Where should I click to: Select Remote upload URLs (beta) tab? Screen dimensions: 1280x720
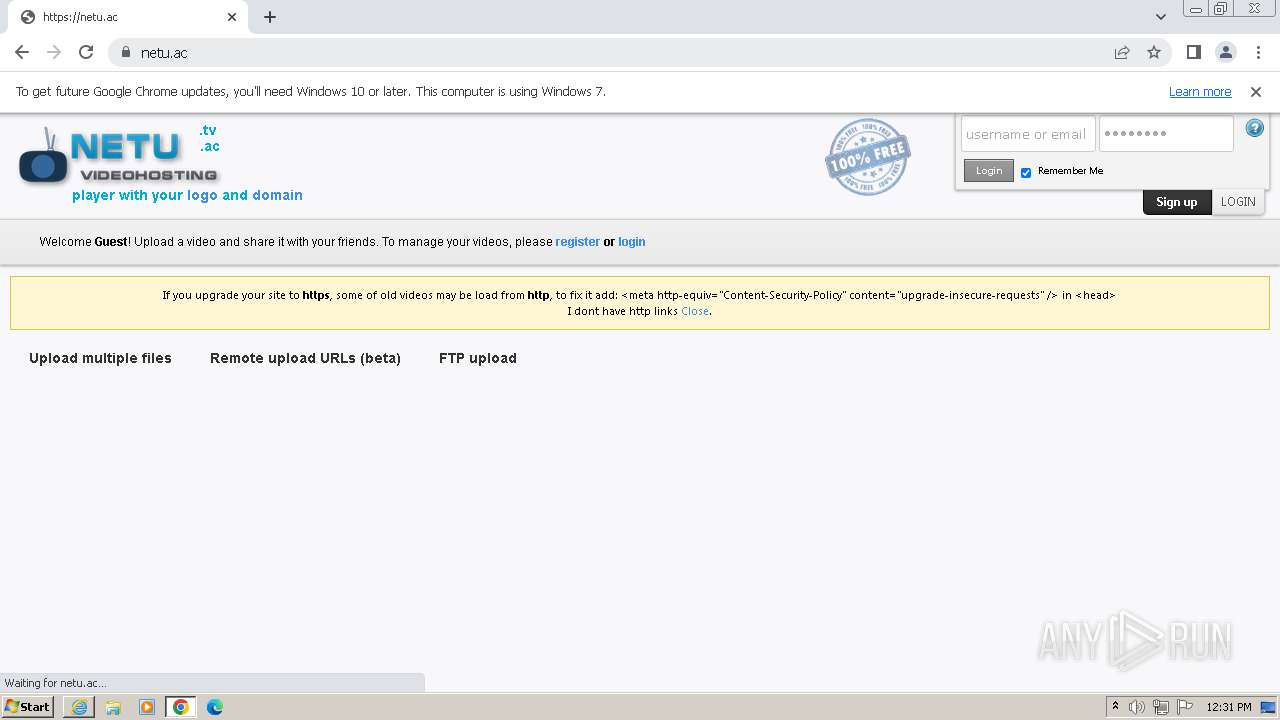[305, 358]
